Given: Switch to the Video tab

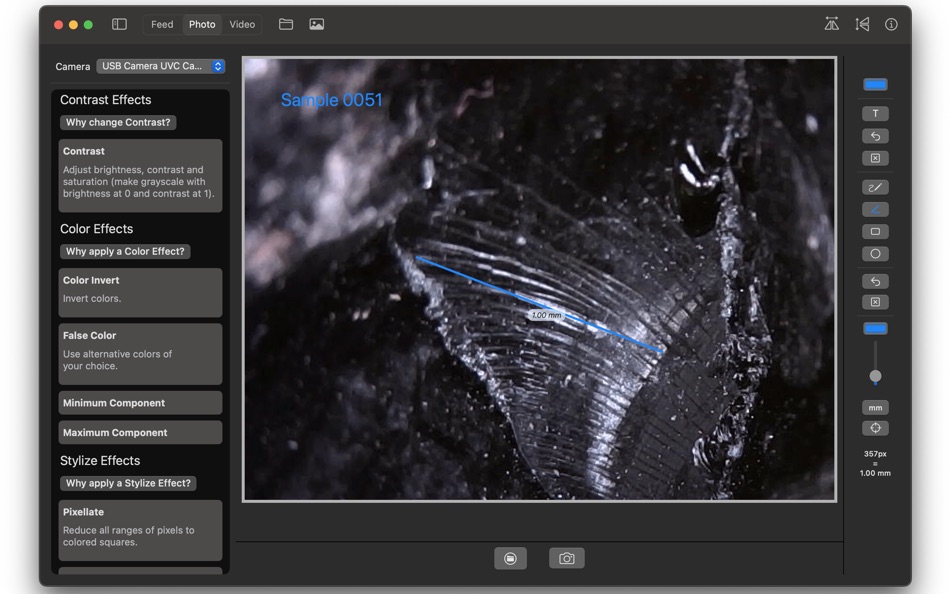Looking at the screenshot, I should 242,24.
